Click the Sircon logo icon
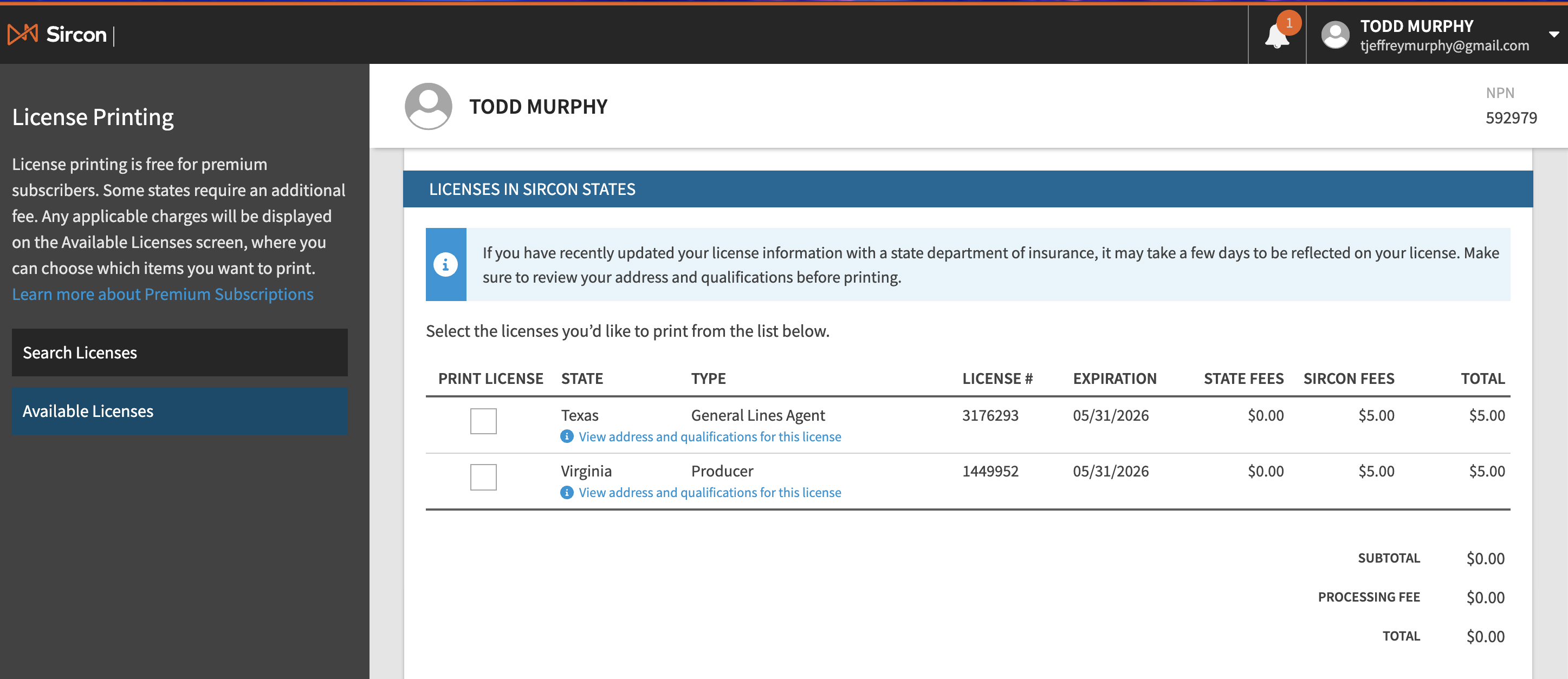 [x=23, y=35]
